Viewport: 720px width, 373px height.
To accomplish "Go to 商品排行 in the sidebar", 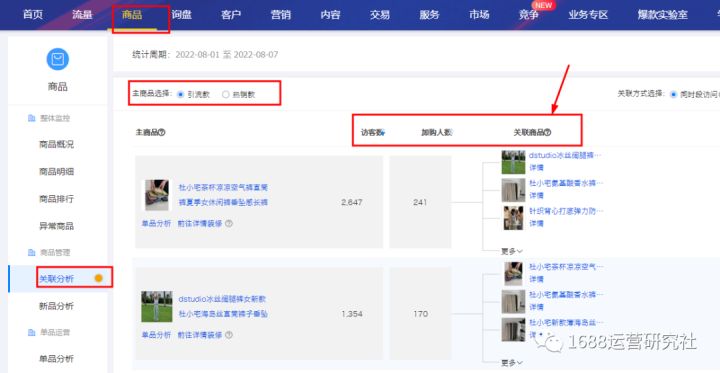I will tap(56, 199).
